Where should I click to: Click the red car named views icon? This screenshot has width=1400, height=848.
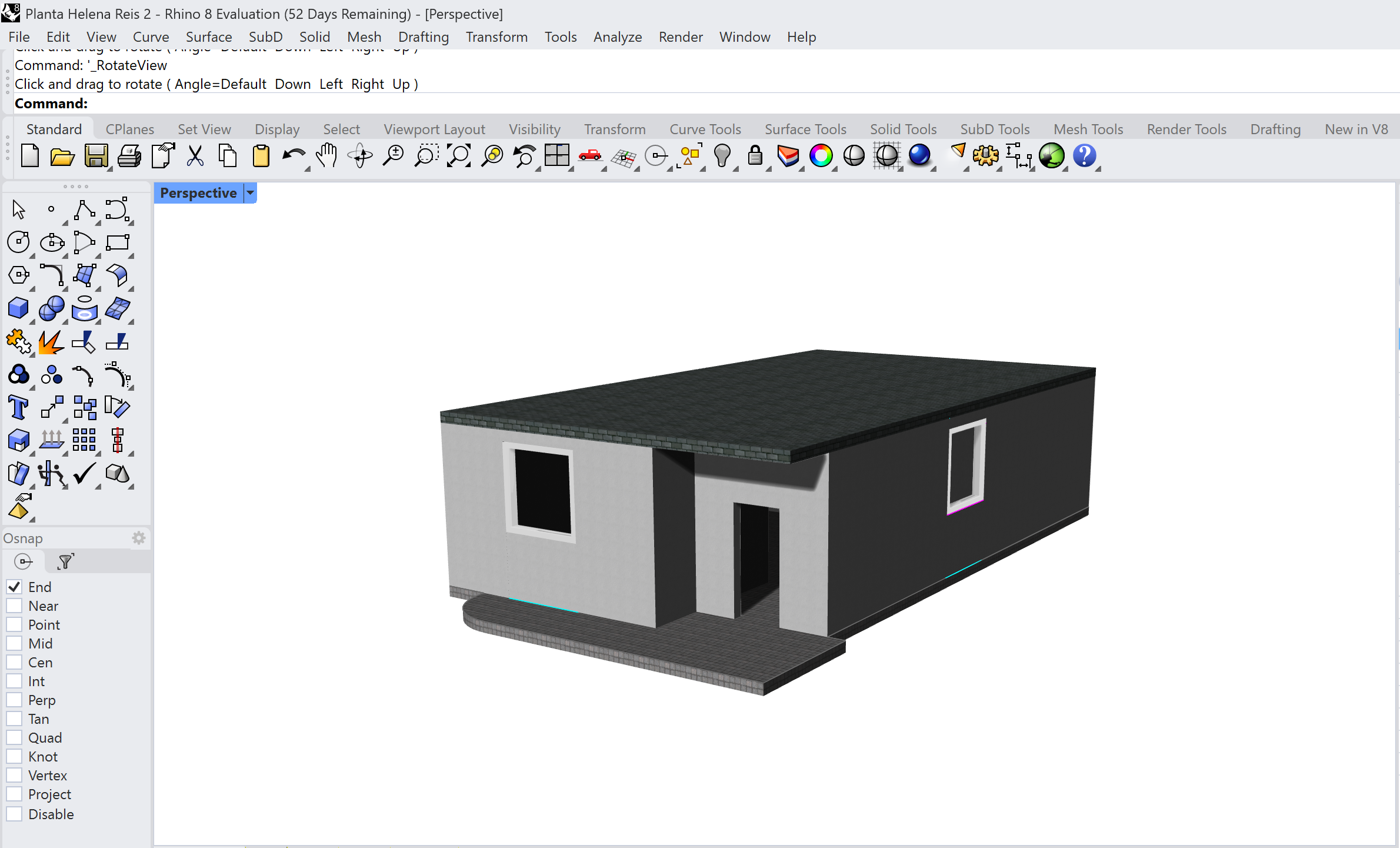(x=589, y=157)
